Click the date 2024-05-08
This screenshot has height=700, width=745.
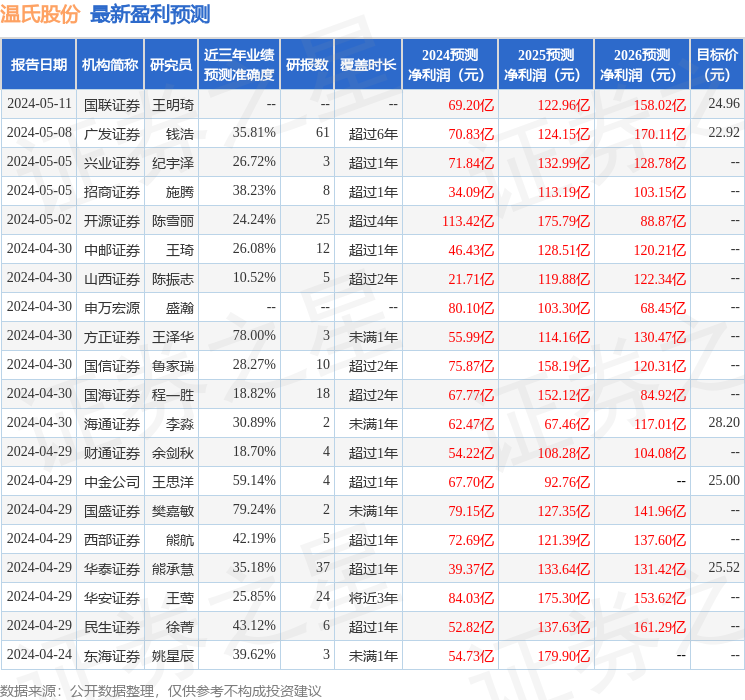point(39,133)
